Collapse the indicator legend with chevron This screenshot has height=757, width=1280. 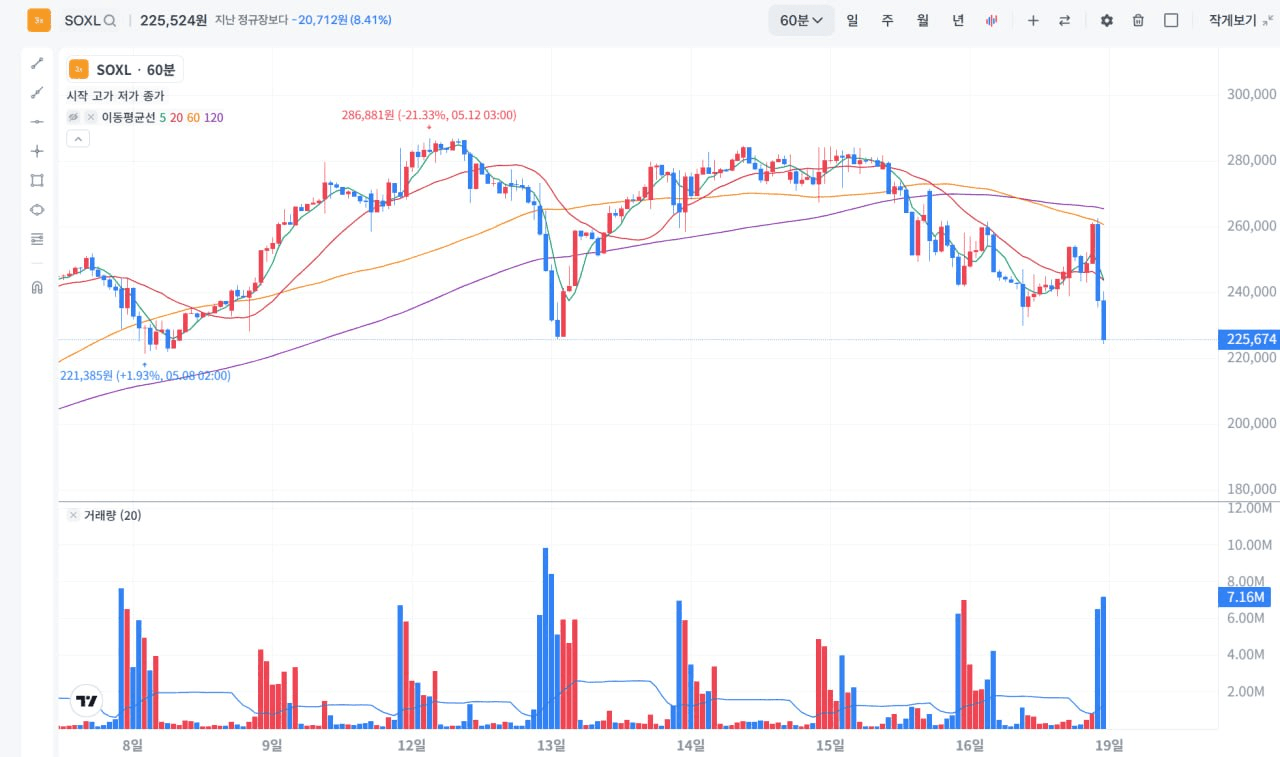78,139
